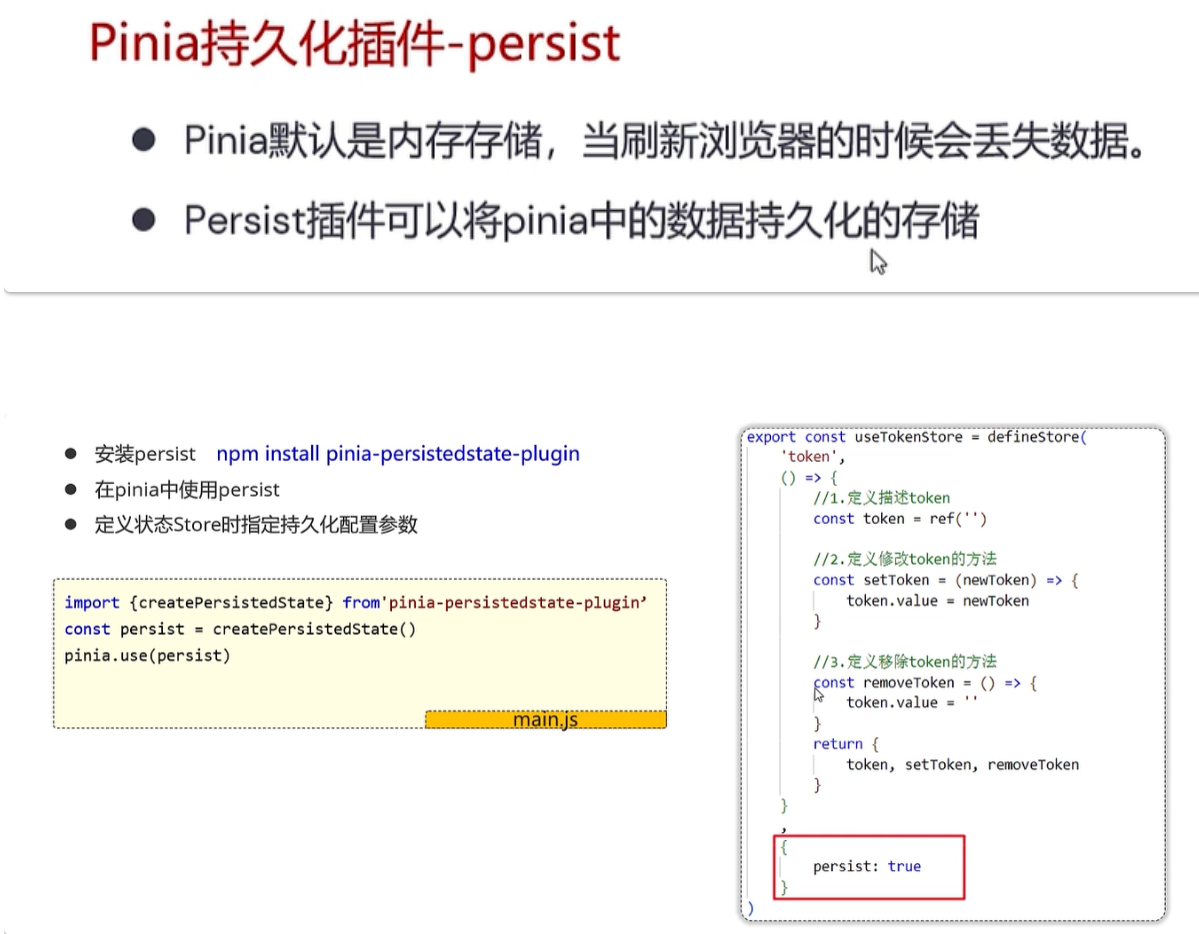Image resolution: width=1199 pixels, height=934 pixels.
Task: Click the bullet dot before "在pinia中使用persist"
Action: (71, 489)
